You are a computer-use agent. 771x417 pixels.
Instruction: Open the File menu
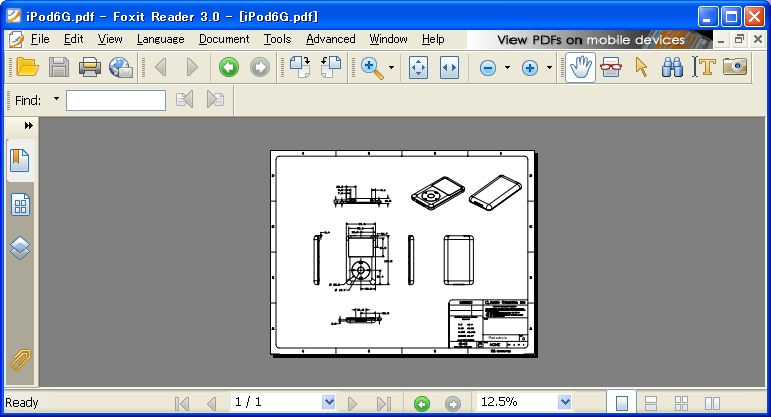[40, 39]
